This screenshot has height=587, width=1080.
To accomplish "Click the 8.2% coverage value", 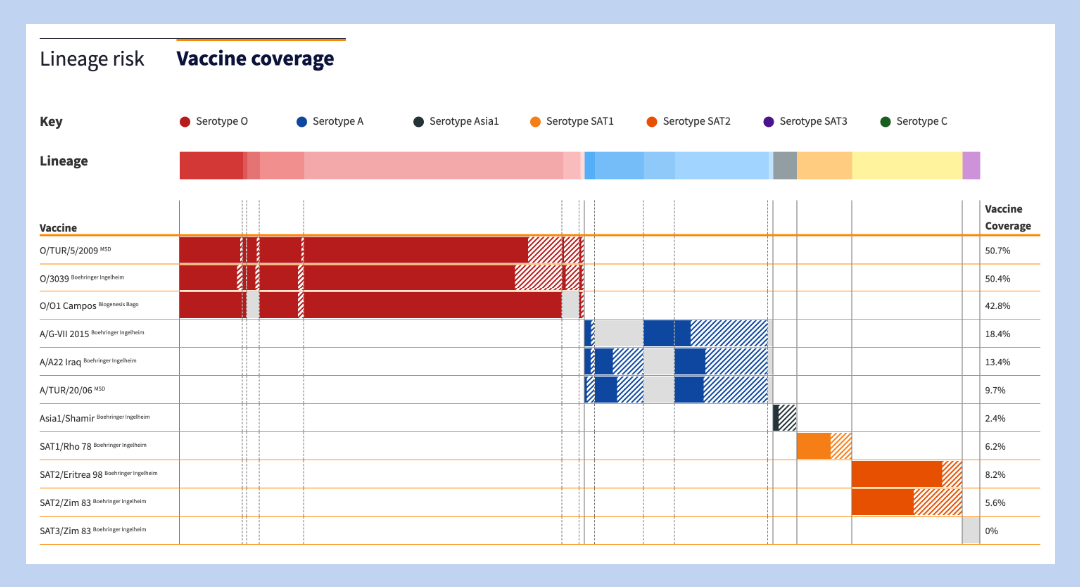I will coord(995,475).
